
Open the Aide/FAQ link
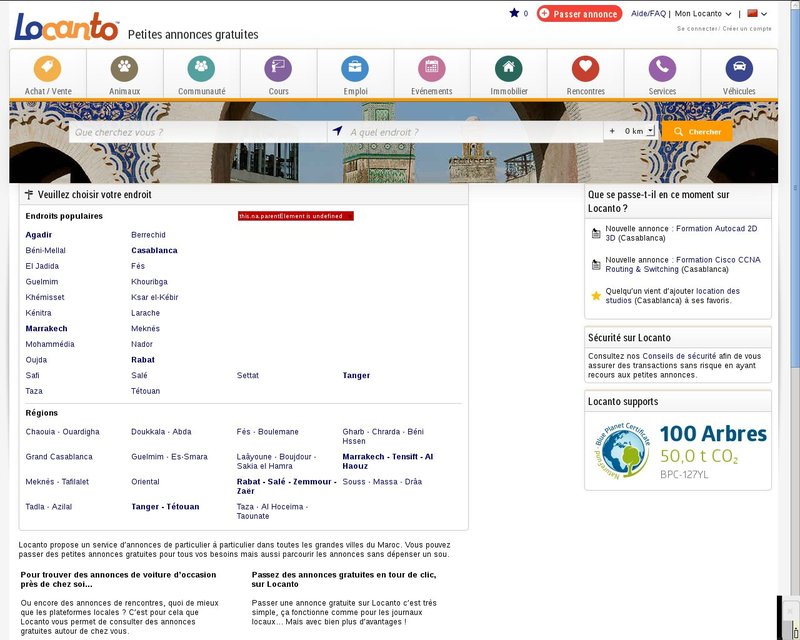tap(648, 14)
